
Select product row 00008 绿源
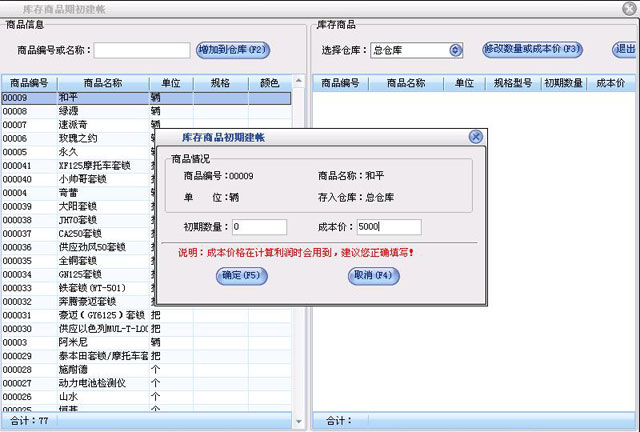80,112
